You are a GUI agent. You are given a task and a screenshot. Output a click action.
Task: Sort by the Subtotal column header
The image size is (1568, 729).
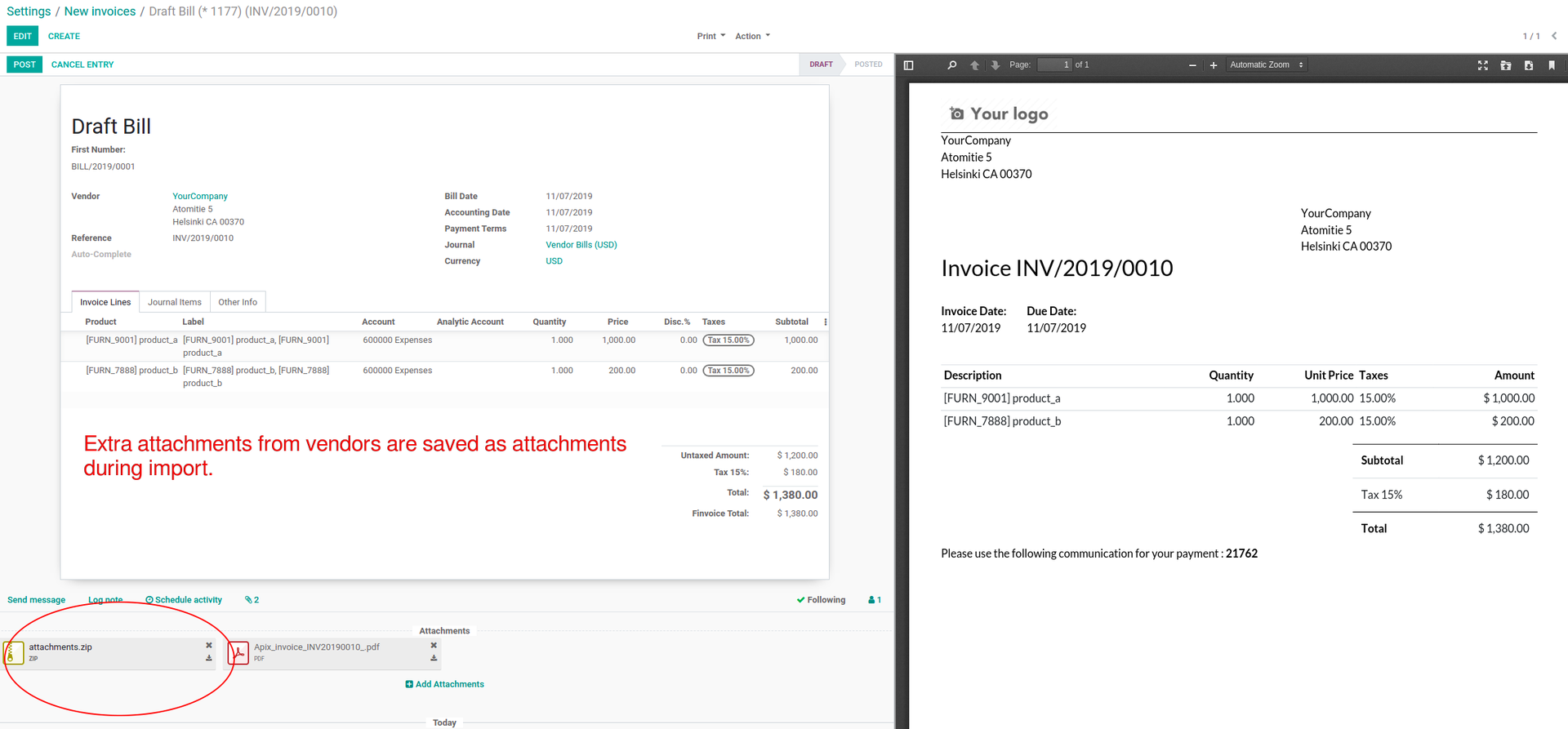[791, 322]
